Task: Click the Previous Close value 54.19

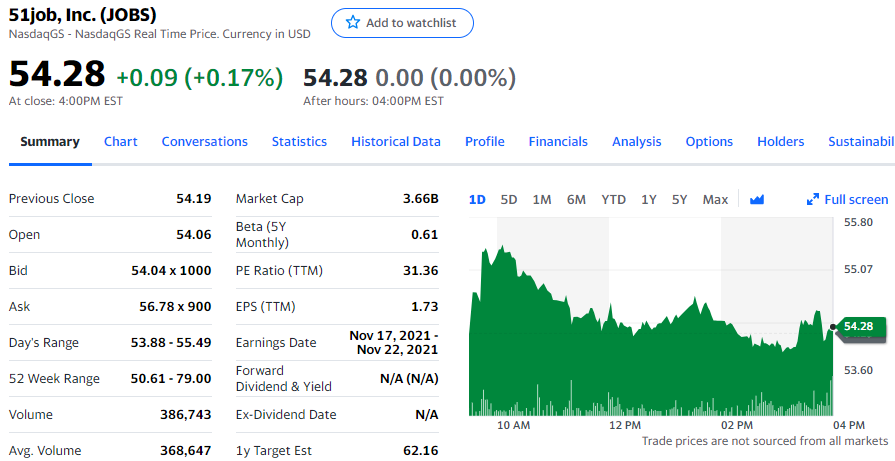Action: pyautogui.click(x=193, y=199)
